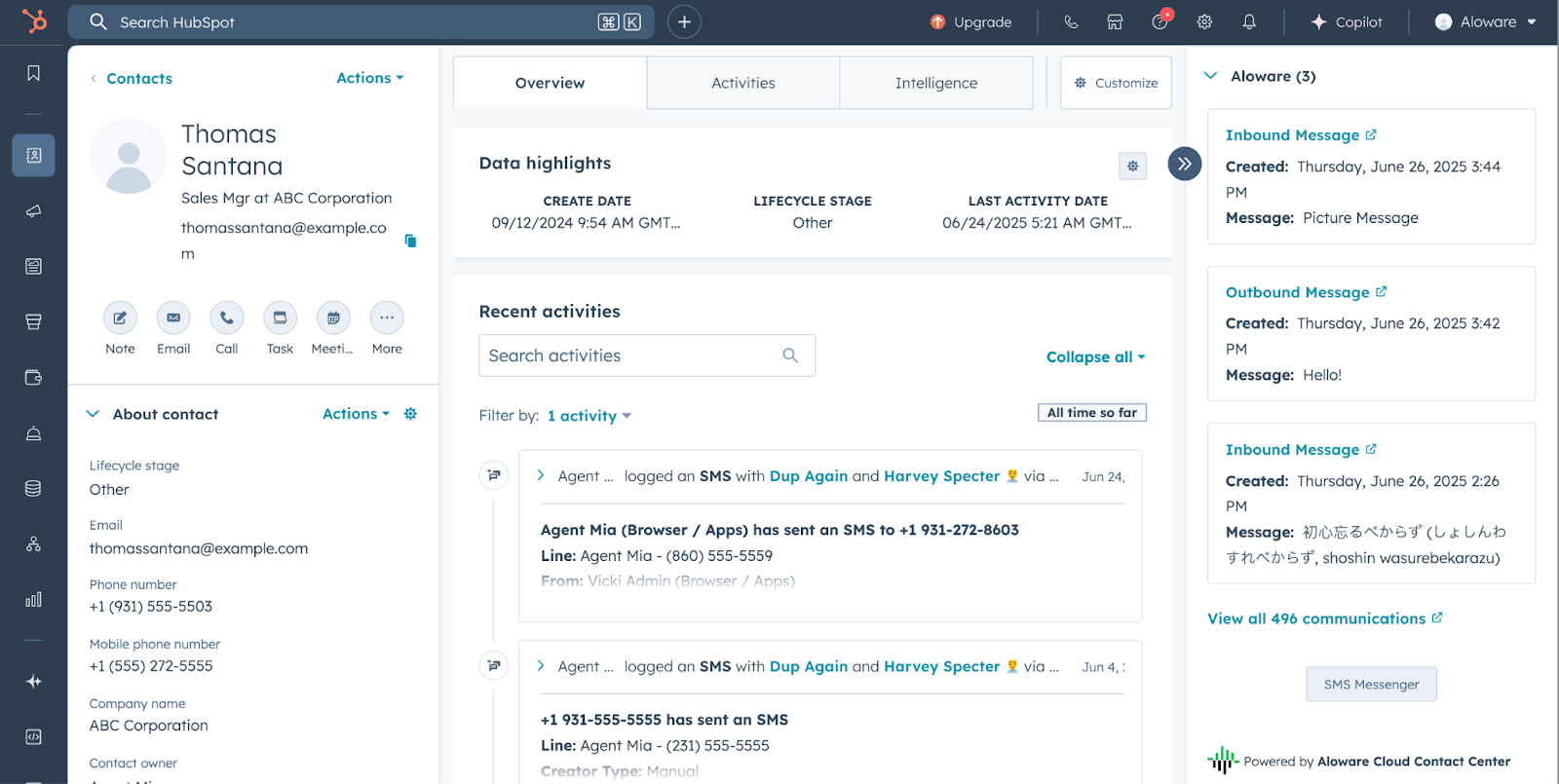Screen dimensions: 1559x784
Task: Open the Marketplace storefront icon
Action: (x=1115, y=21)
